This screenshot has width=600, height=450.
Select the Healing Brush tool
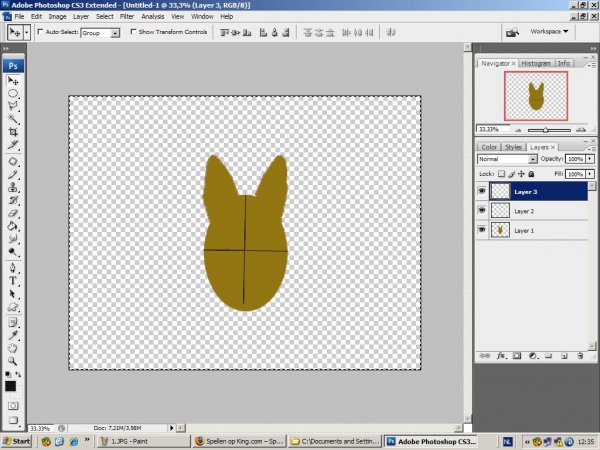tap(13, 161)
